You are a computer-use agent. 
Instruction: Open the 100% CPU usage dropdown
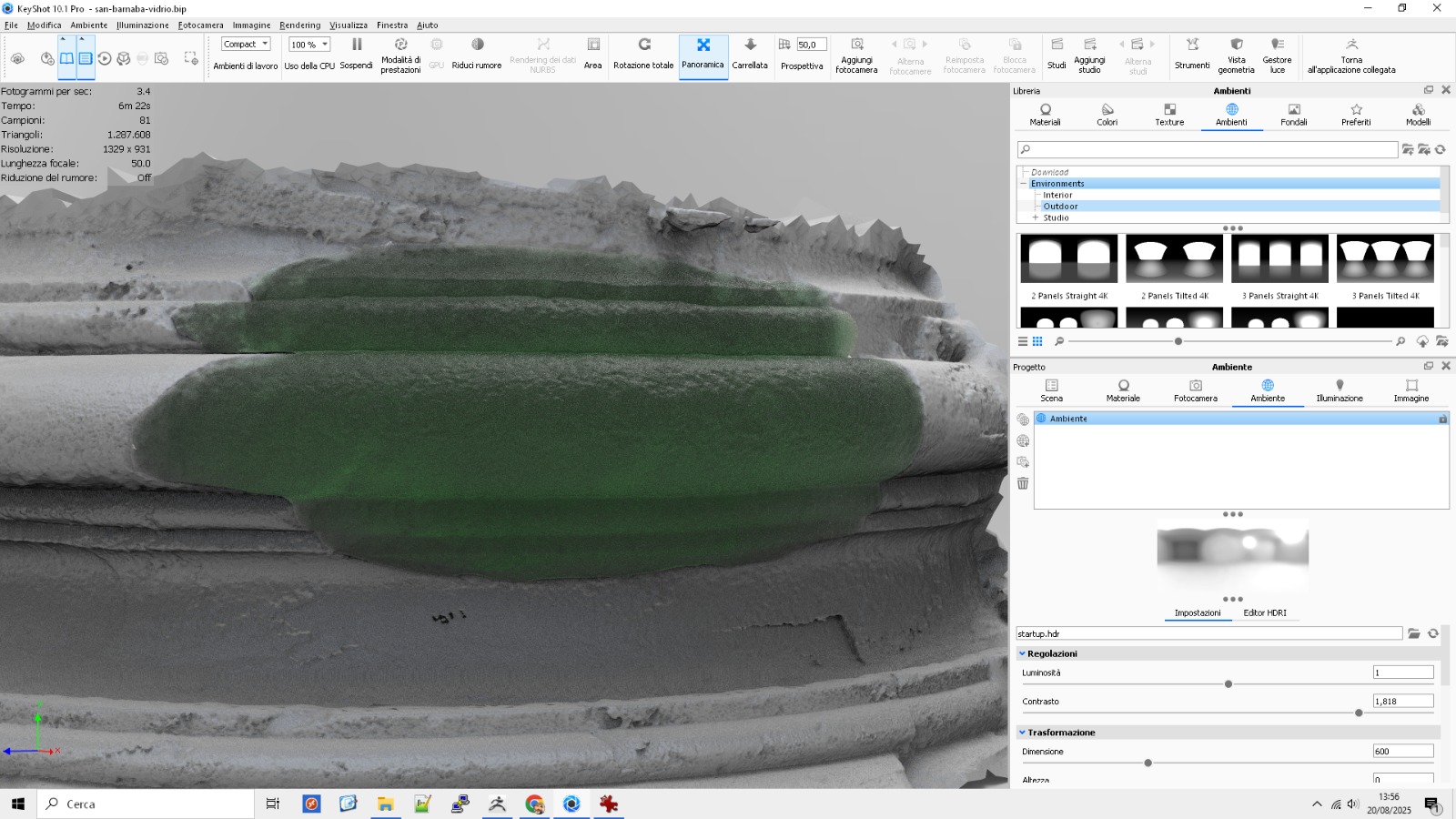coord(309,45)
